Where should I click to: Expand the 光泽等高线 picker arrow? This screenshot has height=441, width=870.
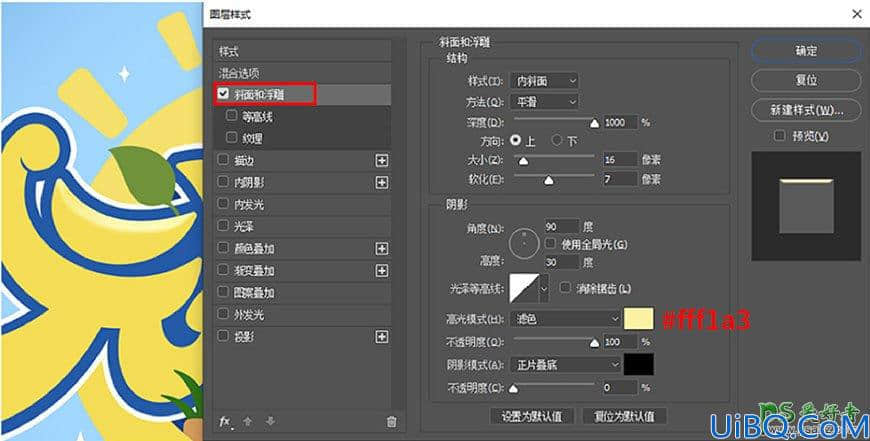pyautogui.click(x=544, y=288)
